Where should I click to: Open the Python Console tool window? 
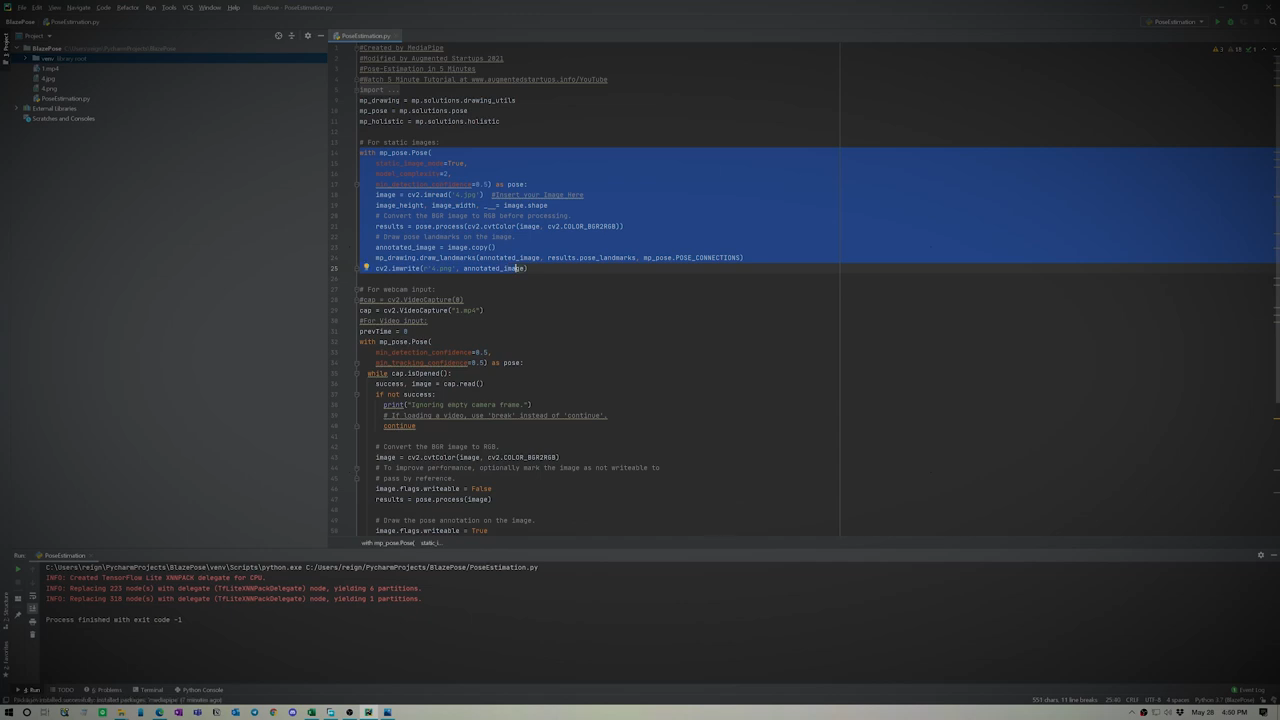click(x=199, y=690)
